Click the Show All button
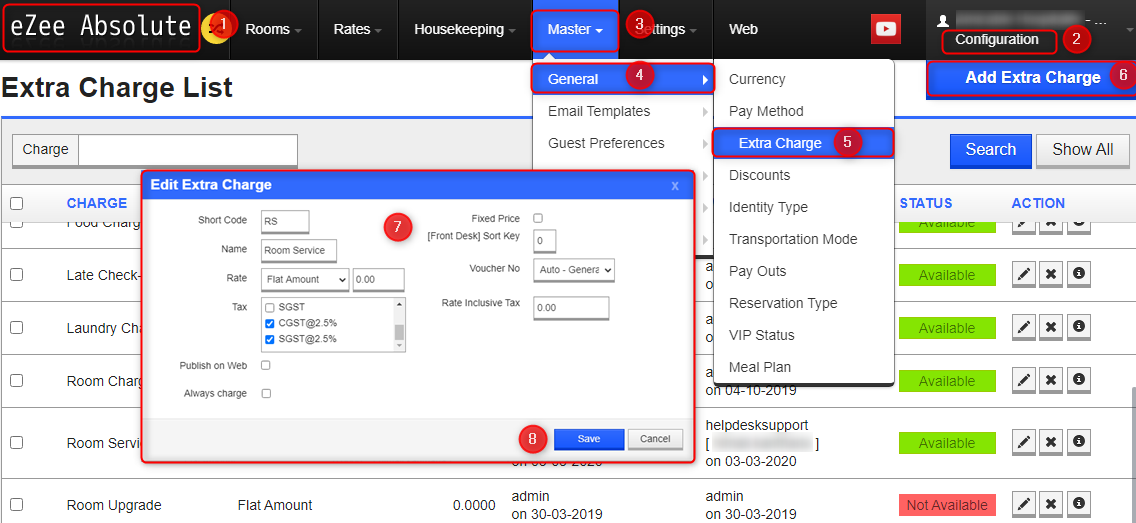The image size is (1136, 523). [x=1082, y=150]
